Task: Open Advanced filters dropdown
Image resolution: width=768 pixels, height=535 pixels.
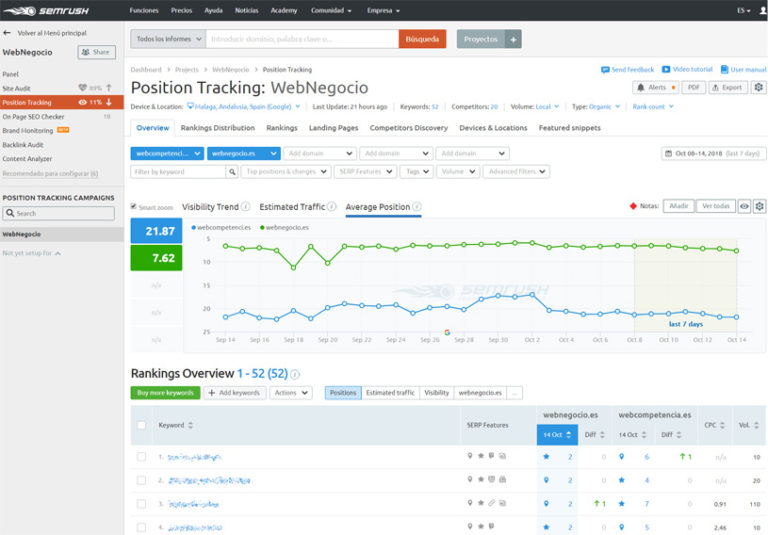Action: point(516,172)
